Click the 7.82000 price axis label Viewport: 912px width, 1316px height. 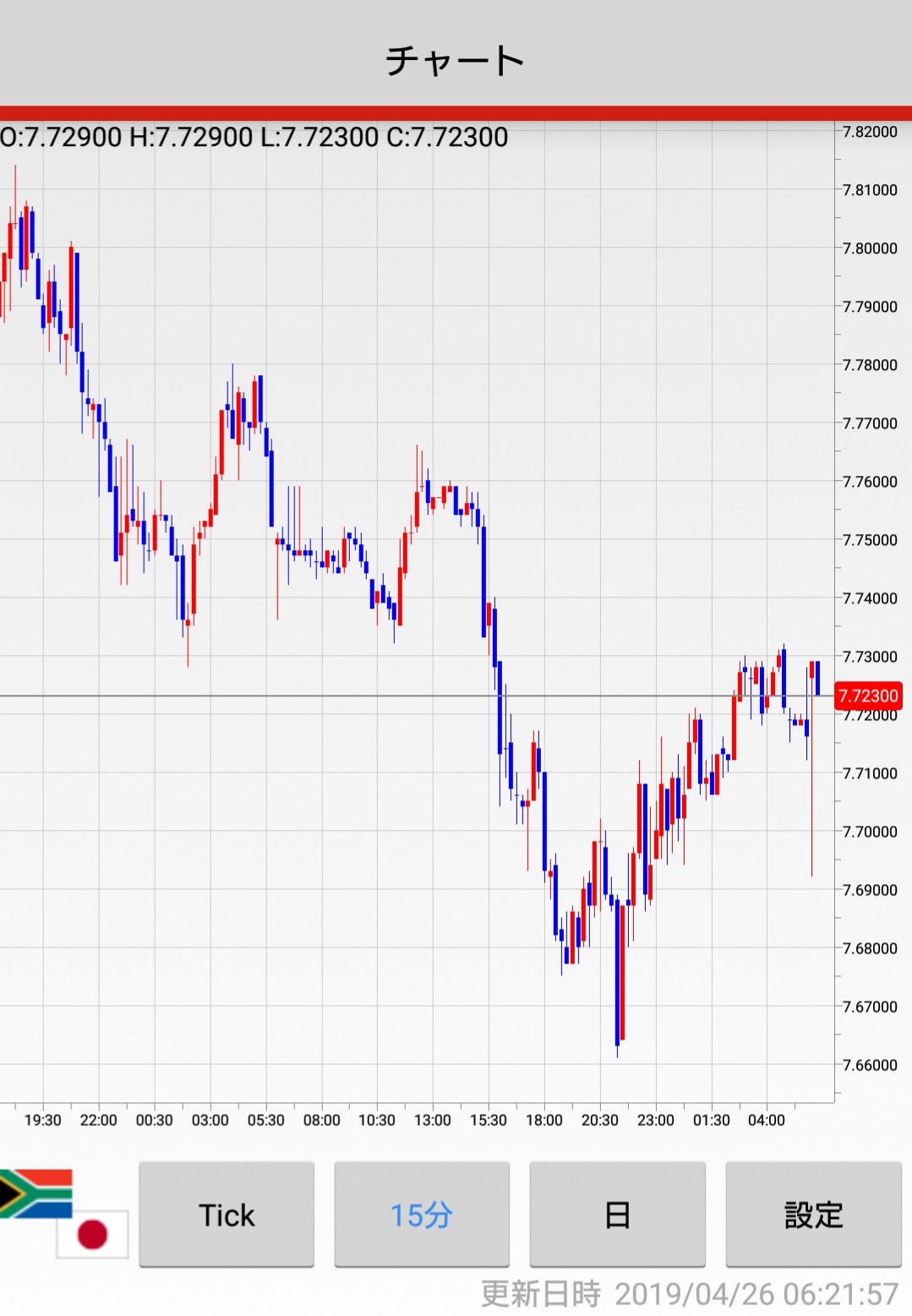click(870, 132)
